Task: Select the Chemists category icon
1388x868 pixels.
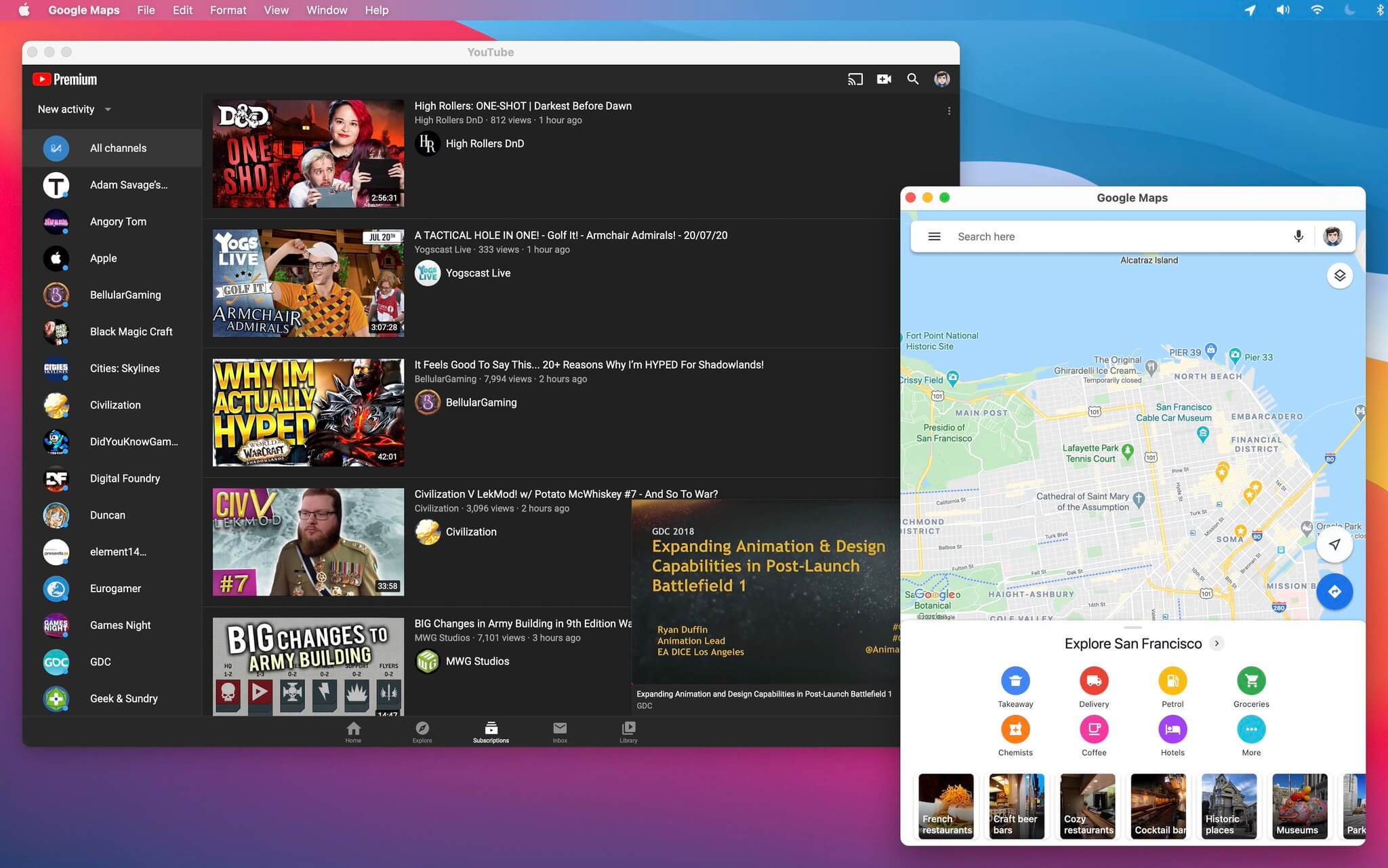Action: click(1015, 730)
